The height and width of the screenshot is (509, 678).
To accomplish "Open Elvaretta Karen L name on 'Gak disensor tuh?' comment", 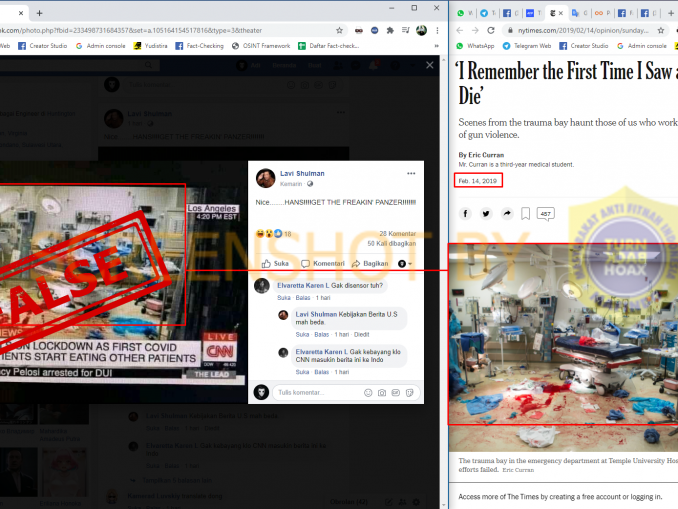I will coord(303,285).
